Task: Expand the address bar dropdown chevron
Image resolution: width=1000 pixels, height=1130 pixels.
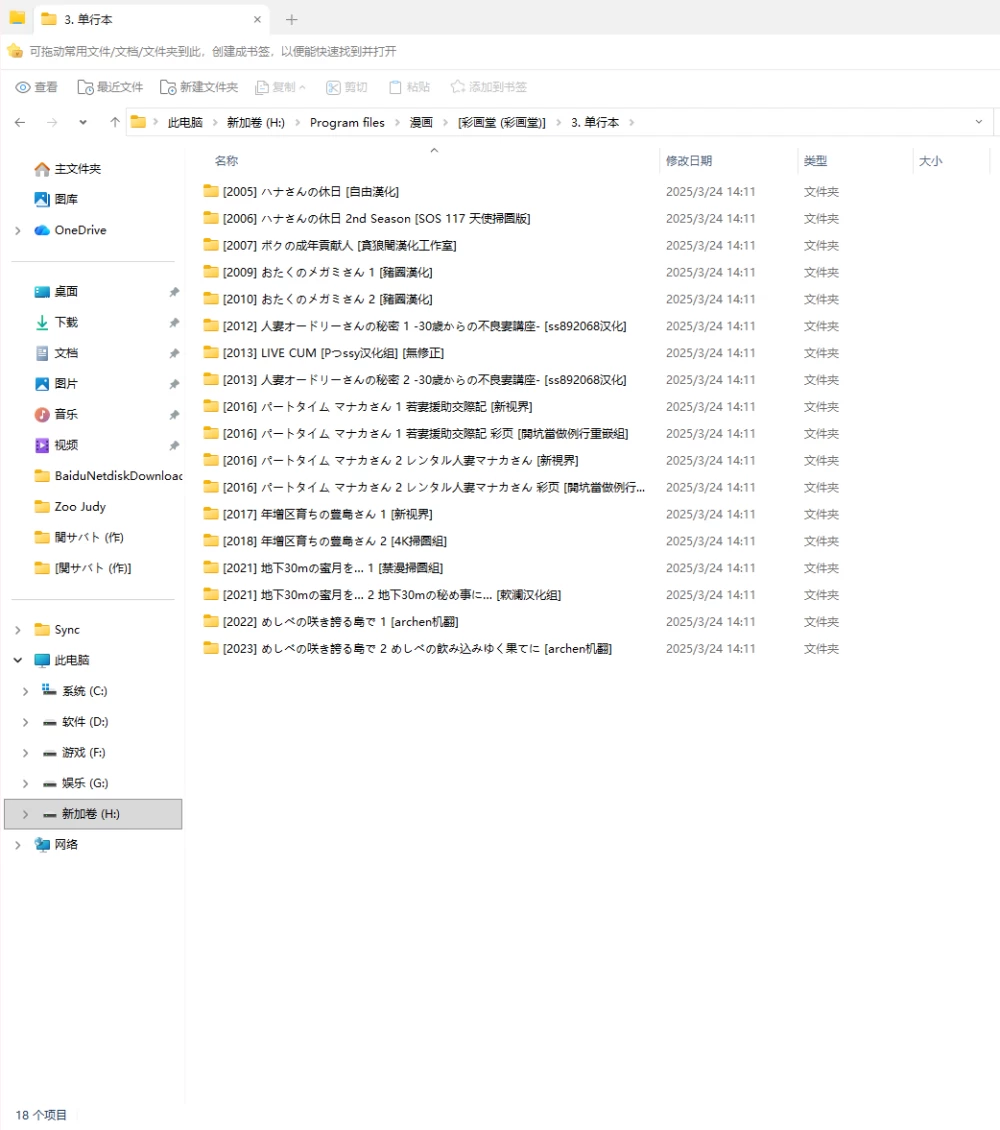Action: point(978,123)
